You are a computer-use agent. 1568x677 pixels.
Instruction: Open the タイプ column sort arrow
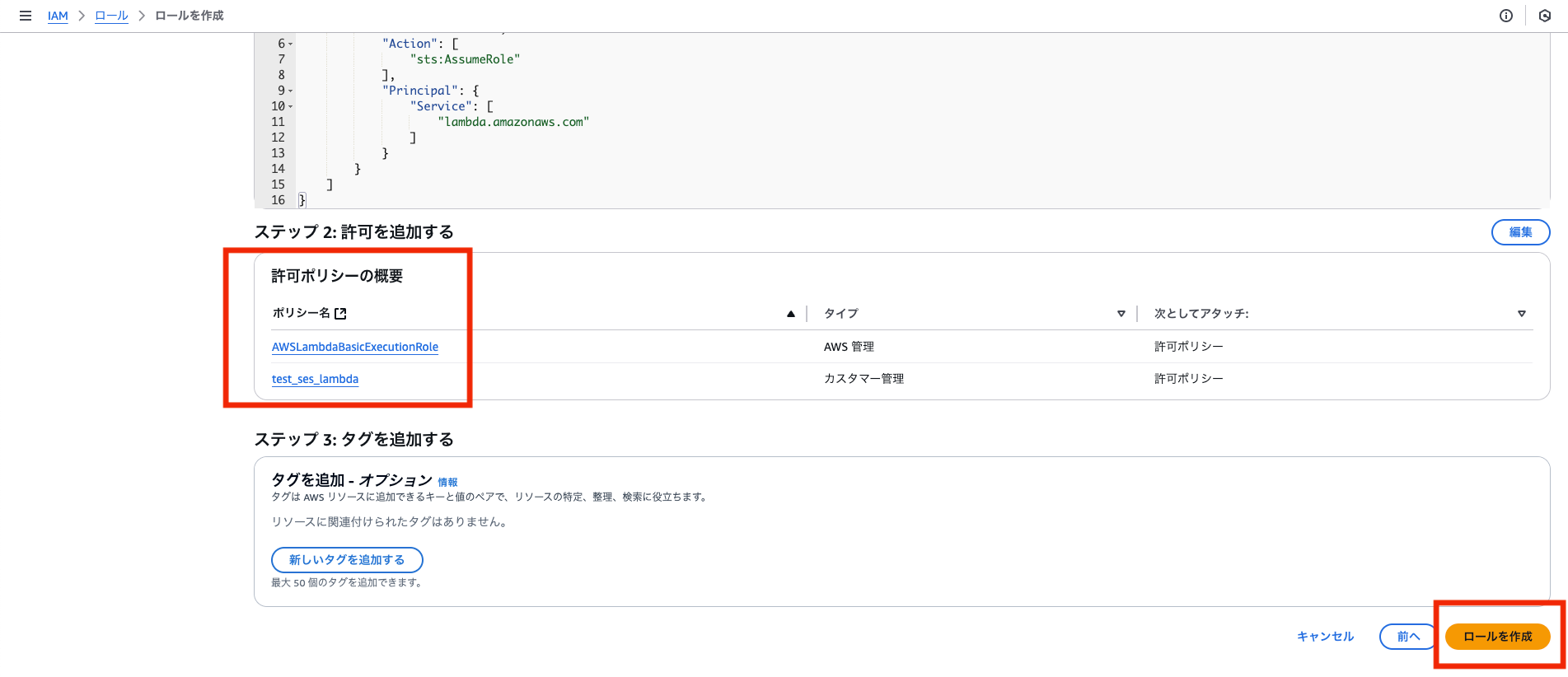pyautogui.click(x=1121, y=314)
